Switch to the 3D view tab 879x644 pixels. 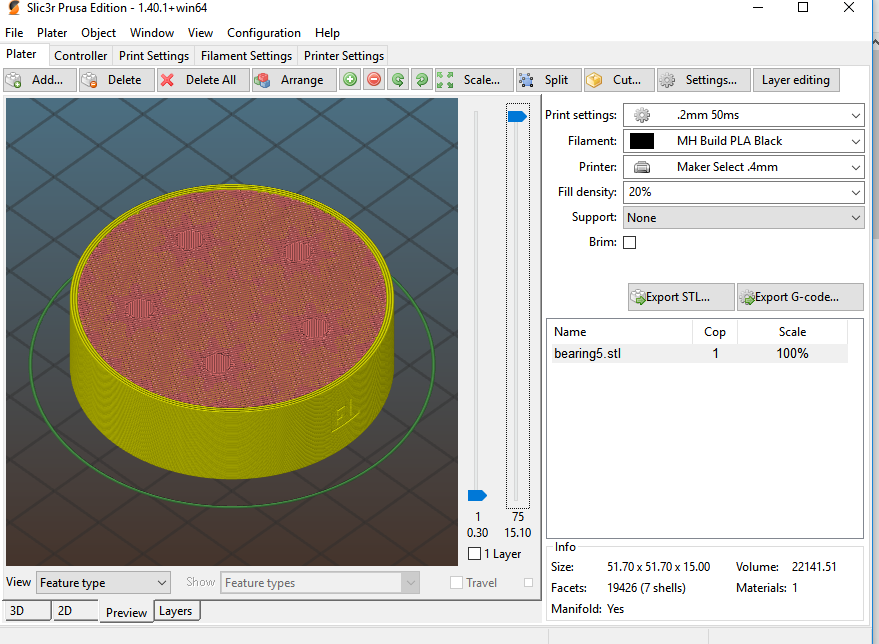pos(26,610)
